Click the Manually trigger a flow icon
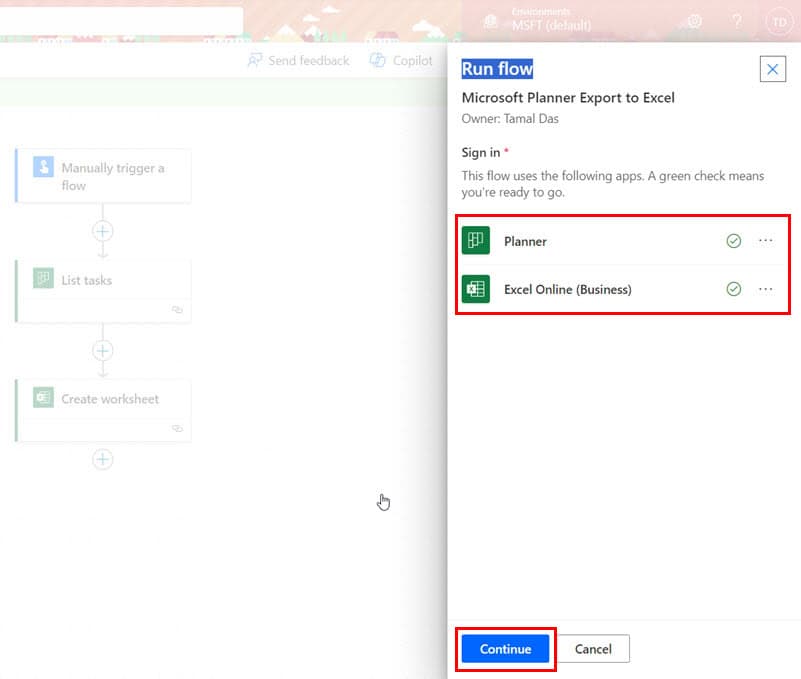The image size is (801, 679). click(x=43, y=167)
